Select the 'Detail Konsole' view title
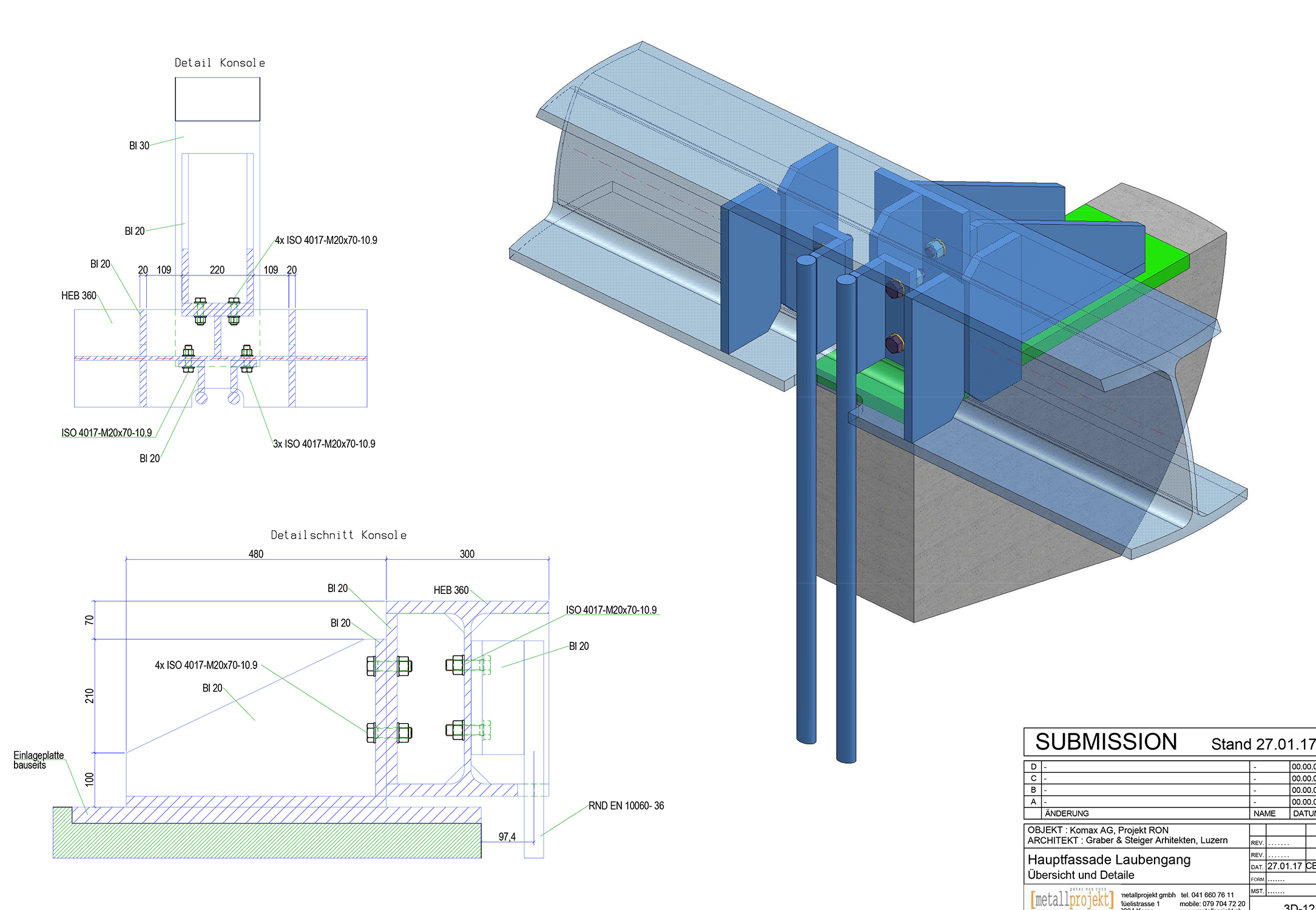Viewport: 1316px width, 910px height. click(x=220, y=63)
